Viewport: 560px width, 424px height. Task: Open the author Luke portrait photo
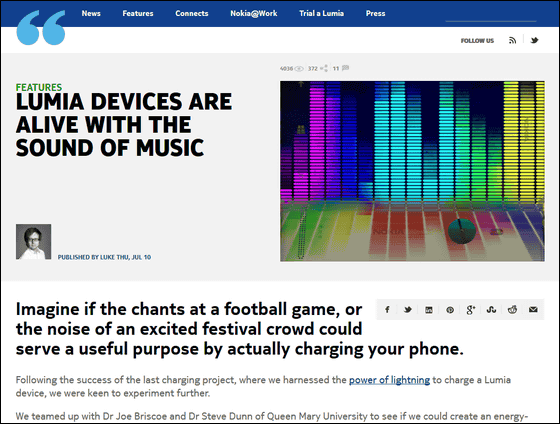click(34, 242)
